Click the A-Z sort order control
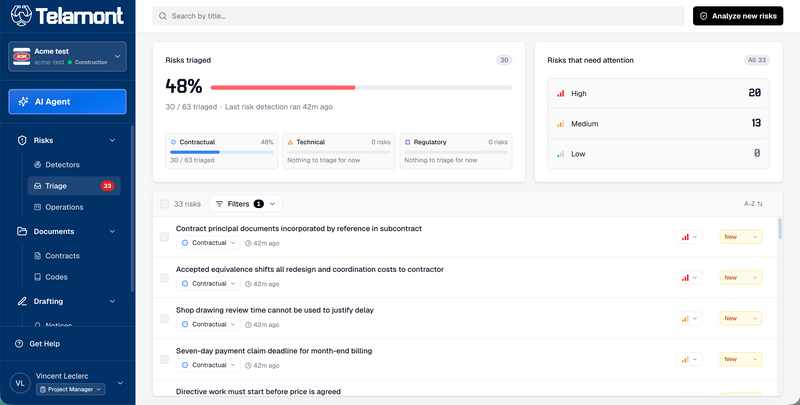Screen dimensions: 800x405 [753, 204]
